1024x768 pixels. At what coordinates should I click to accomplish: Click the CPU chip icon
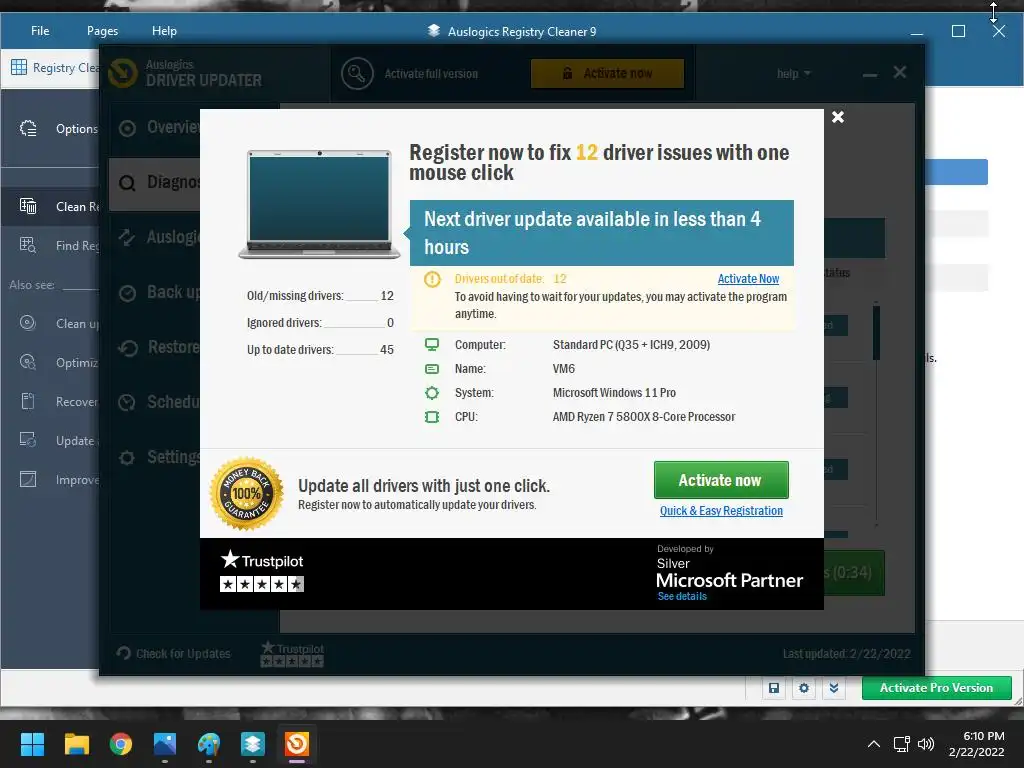[432, 417]
